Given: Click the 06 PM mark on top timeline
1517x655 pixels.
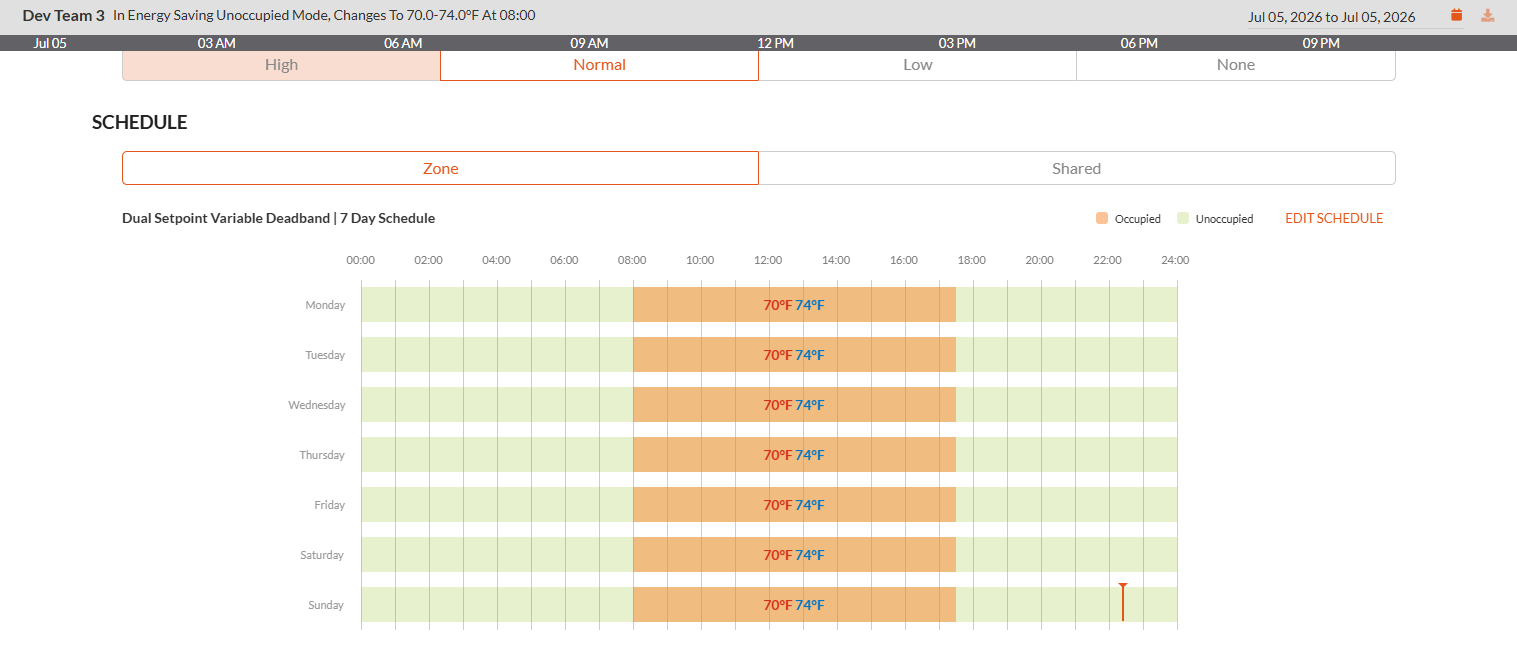Looking at the screenshot, I should tap(1139, 43).
